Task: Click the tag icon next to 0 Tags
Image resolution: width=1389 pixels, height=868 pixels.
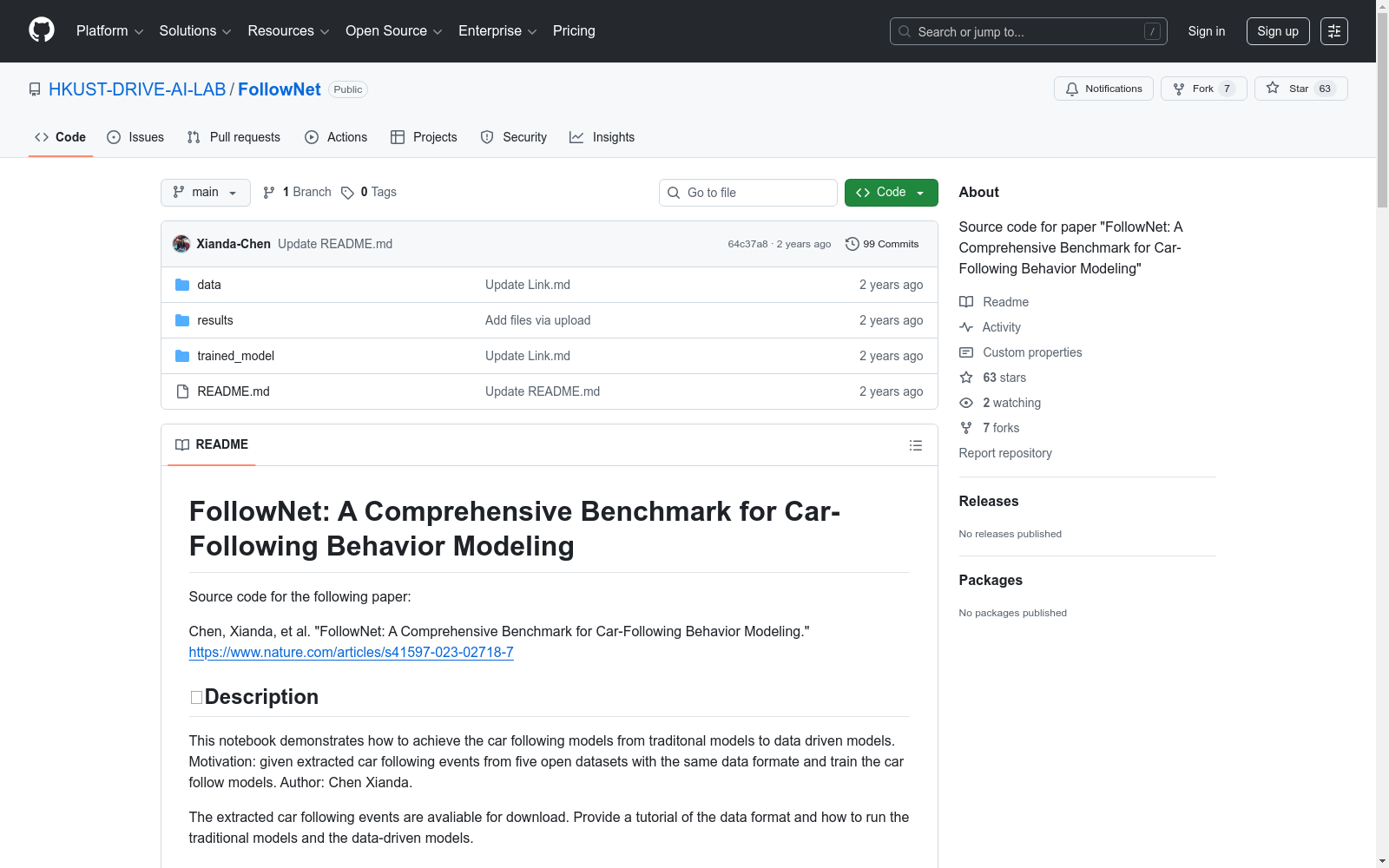Action: click(347, 193)
